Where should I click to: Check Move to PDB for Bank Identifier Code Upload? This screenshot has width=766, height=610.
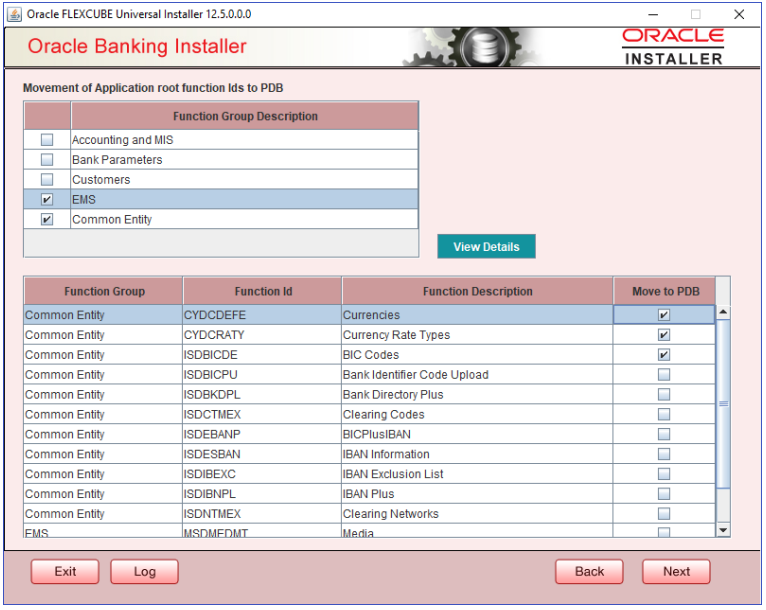(x=663, y=375)
